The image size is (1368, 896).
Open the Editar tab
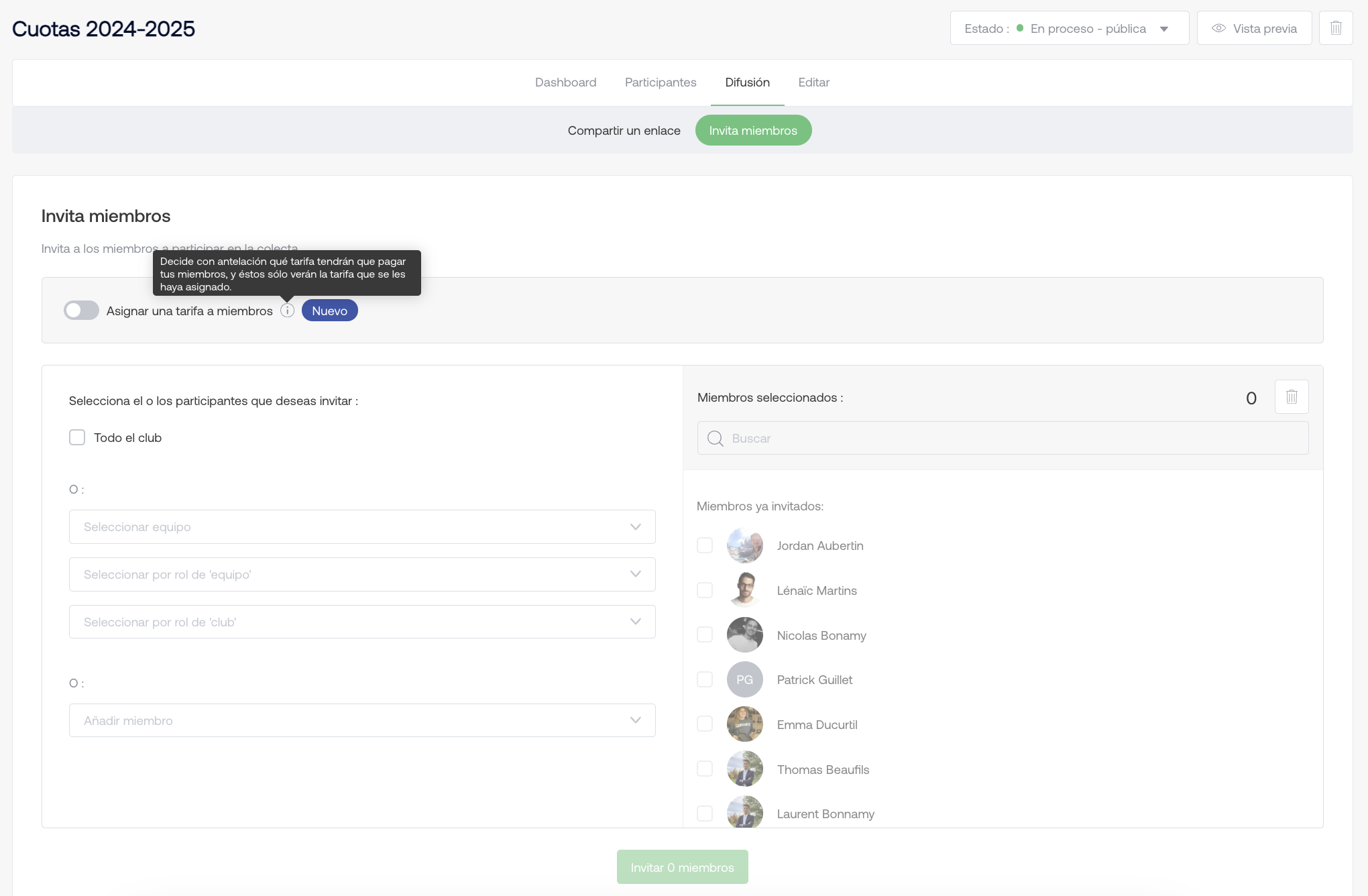click(x=813, y=82)
